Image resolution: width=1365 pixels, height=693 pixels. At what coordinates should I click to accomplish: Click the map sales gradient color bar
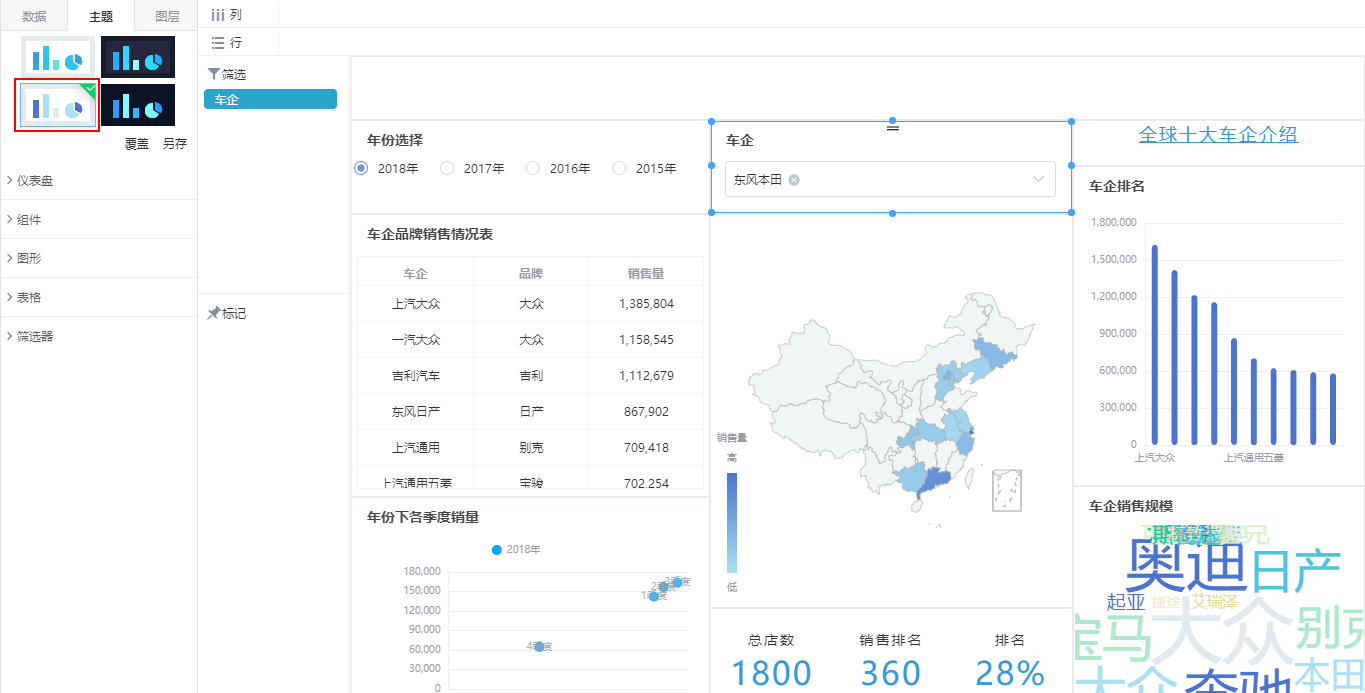tap(732, 521)
